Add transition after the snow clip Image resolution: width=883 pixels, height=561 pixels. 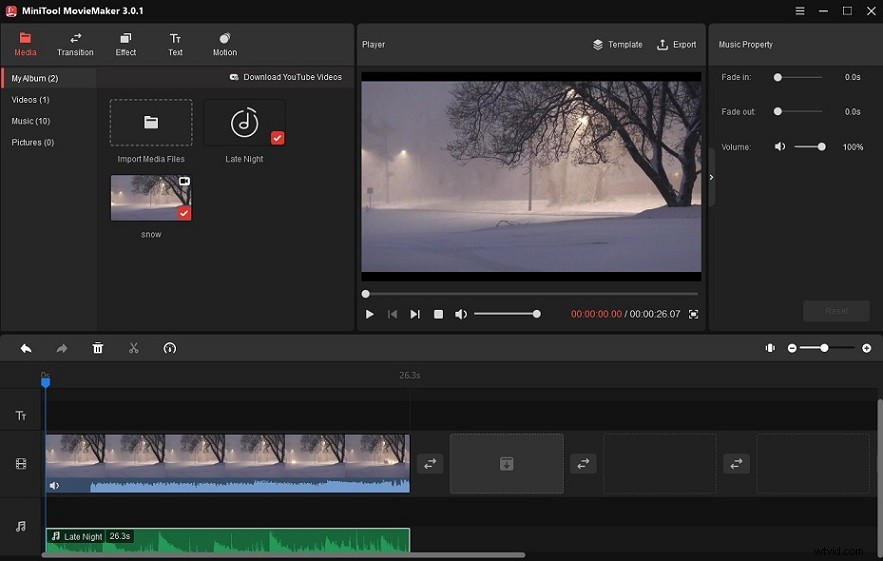430,464
